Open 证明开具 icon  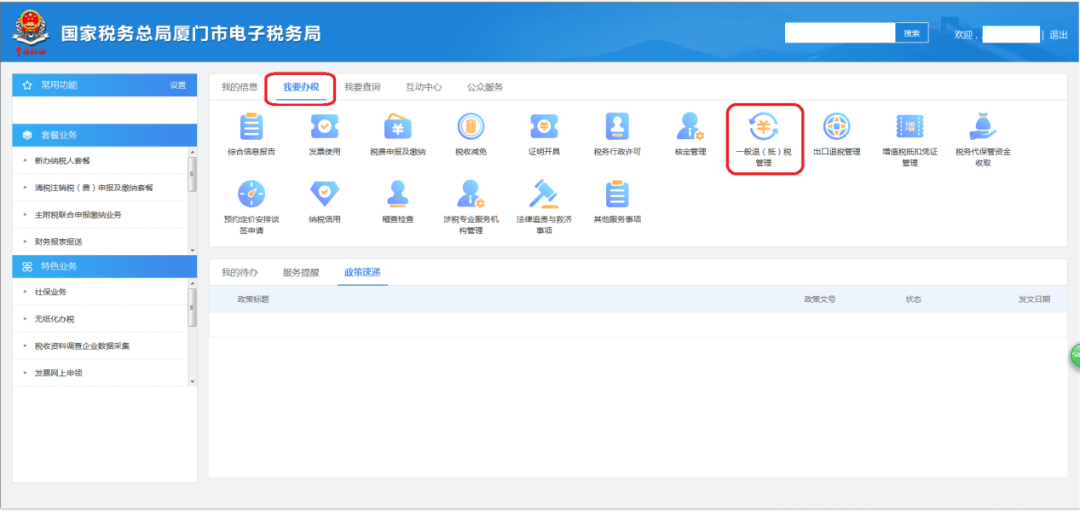543,127
